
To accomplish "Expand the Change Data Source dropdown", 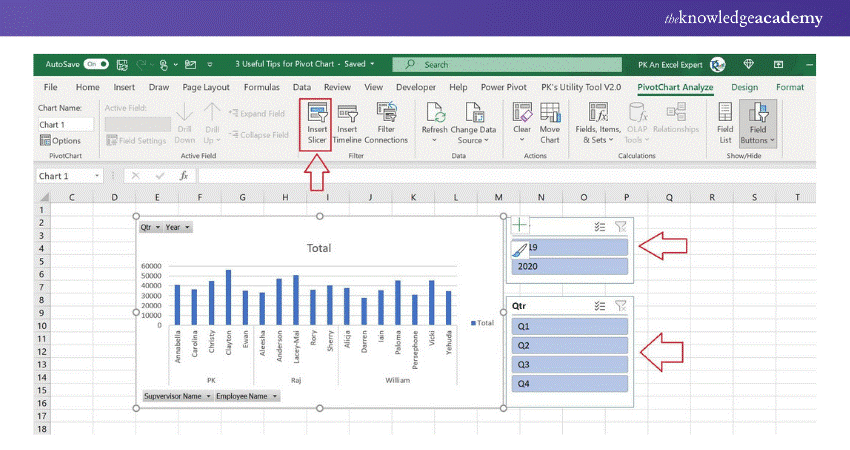I will point(473,141).
